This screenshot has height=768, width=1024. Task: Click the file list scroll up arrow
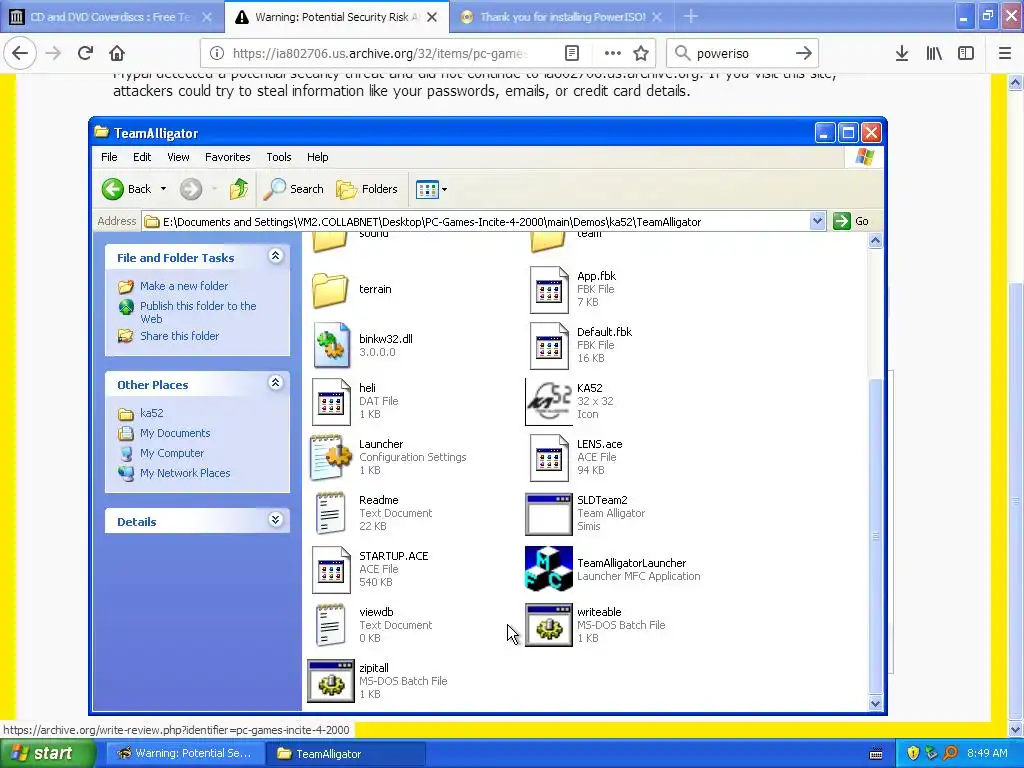875,241
